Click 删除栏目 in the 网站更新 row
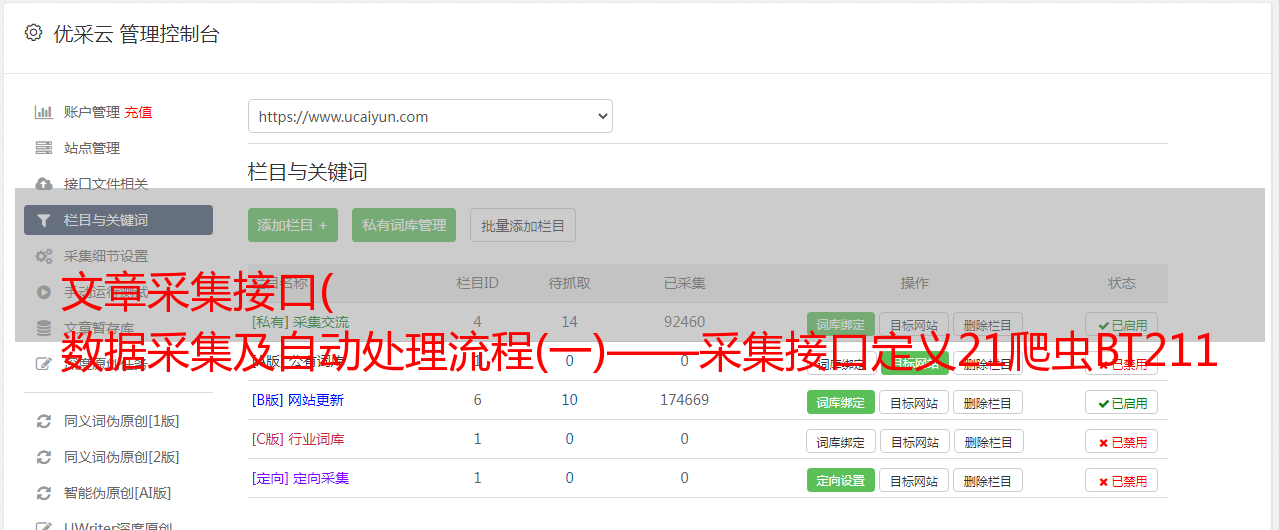 (987, 402)
